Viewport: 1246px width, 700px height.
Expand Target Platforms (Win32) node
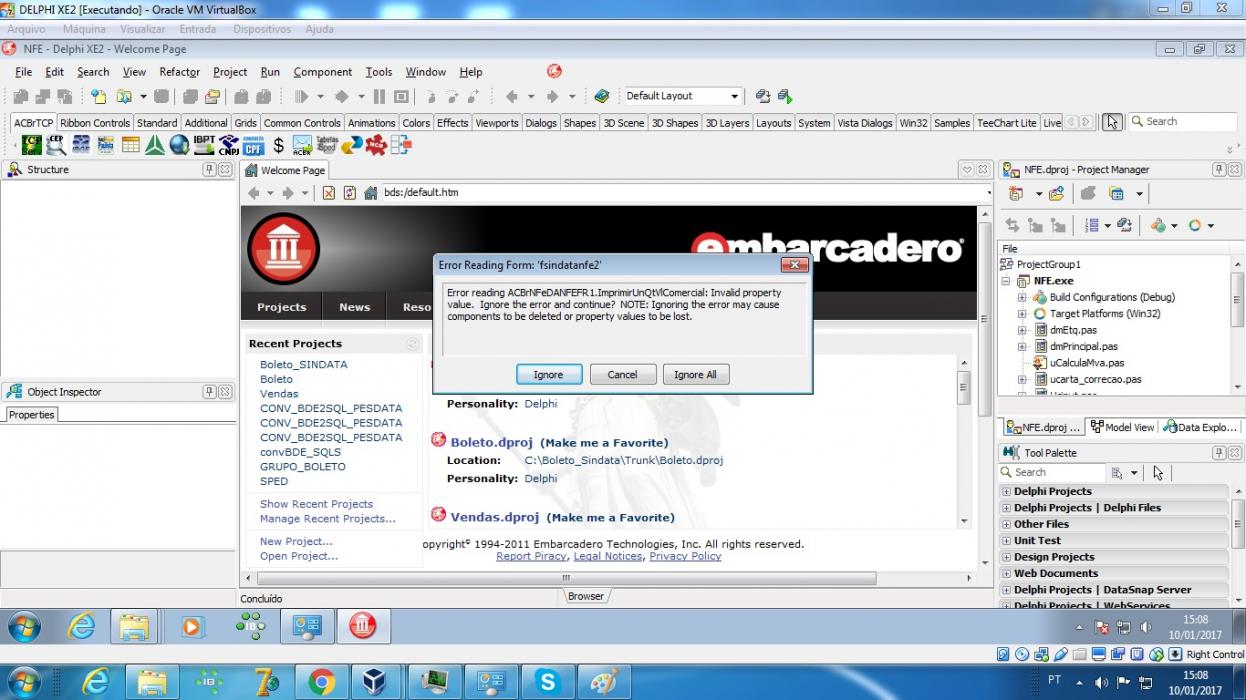1022,314
